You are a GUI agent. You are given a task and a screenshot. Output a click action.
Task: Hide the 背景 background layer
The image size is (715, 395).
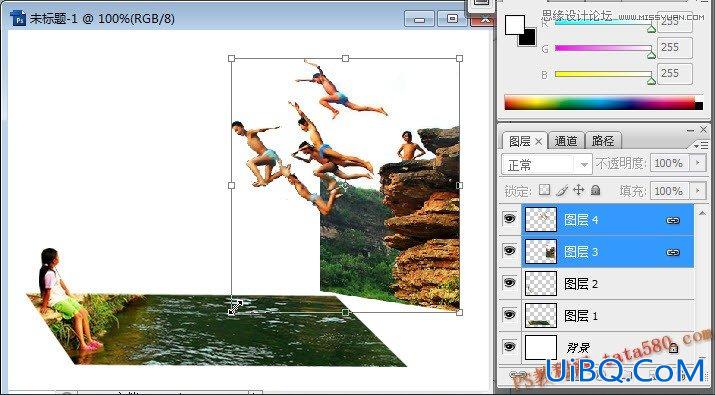coord(509,347)
